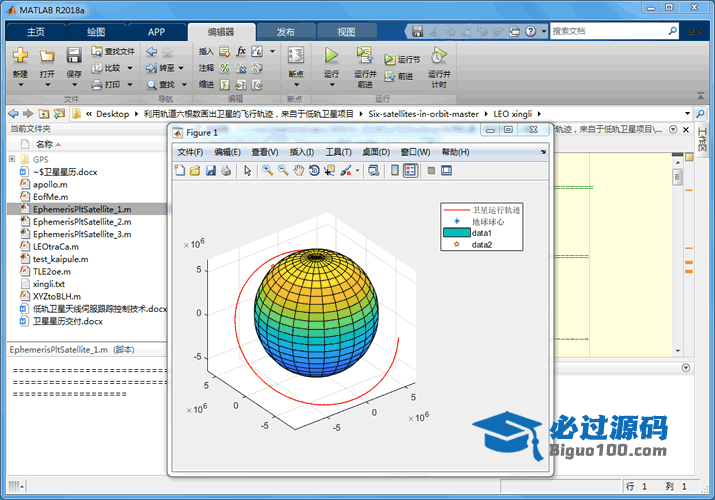Click the Save figure icon in Figure 1

click(210, 170)
